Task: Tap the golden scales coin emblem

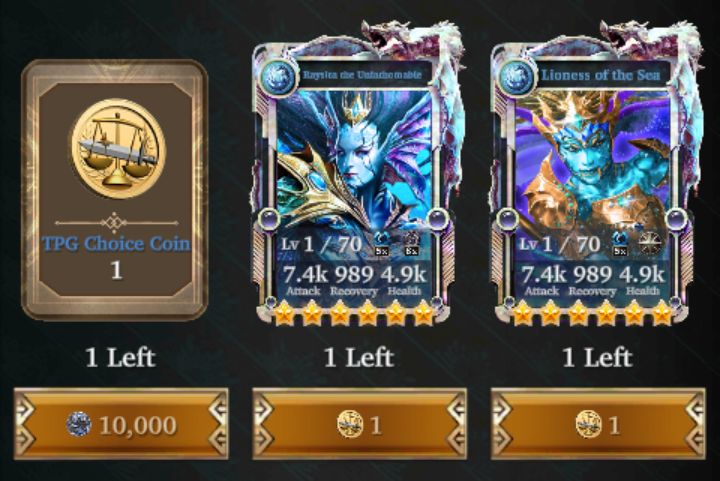Action: 117,148
